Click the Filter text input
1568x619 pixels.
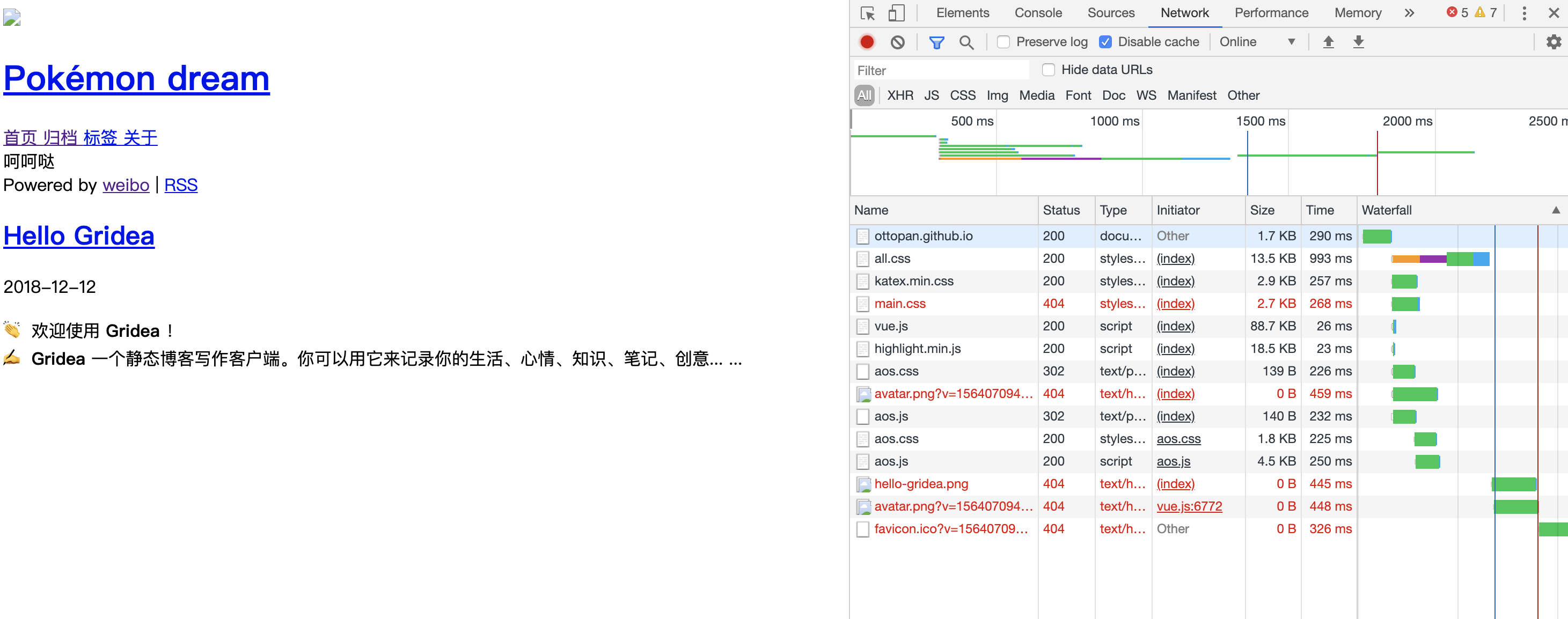(941, 71)
